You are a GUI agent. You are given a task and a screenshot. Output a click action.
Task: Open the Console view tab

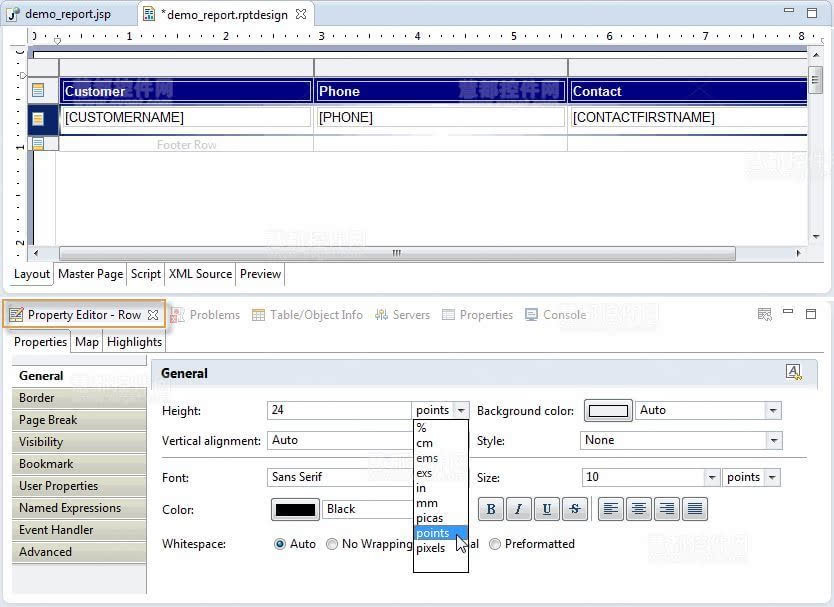pyautogui.click(x=556, y=315)
